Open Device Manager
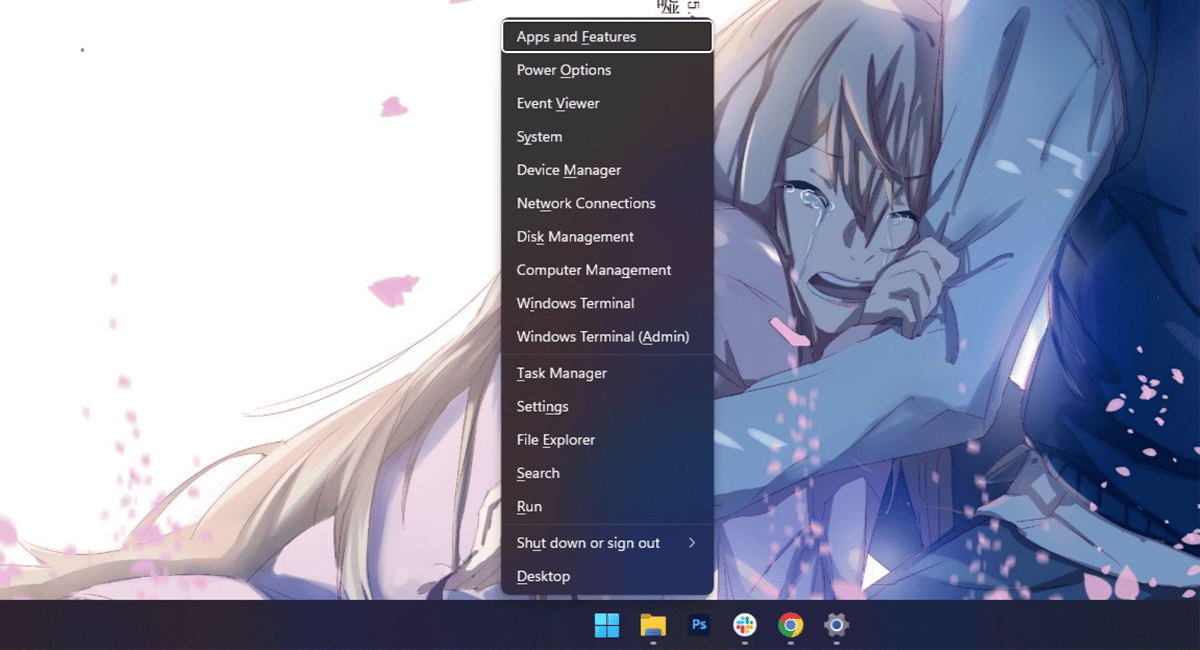 [x=568, y=170]
